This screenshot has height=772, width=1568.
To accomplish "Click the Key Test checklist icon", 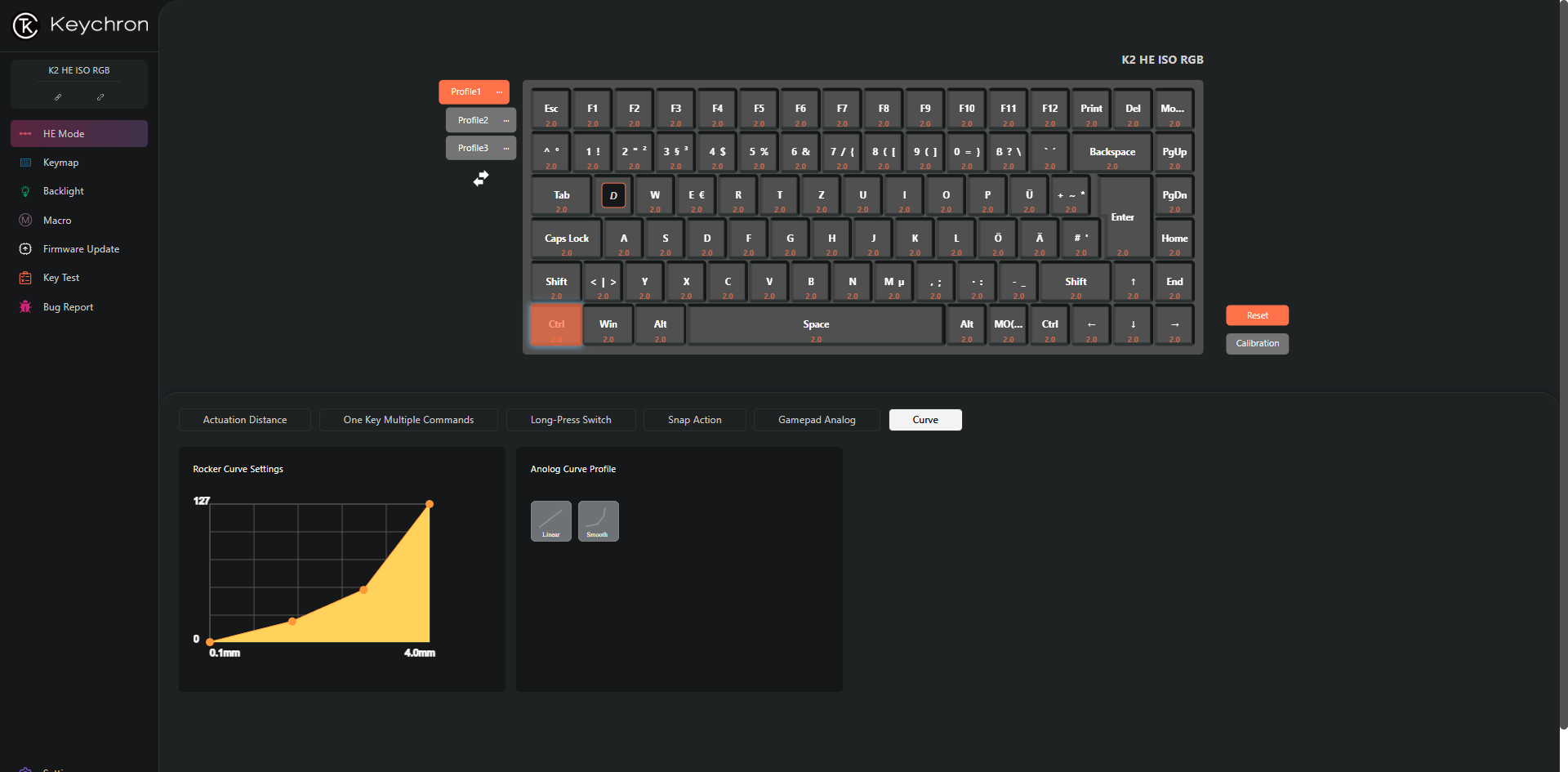I will click(x=25, y=278).
